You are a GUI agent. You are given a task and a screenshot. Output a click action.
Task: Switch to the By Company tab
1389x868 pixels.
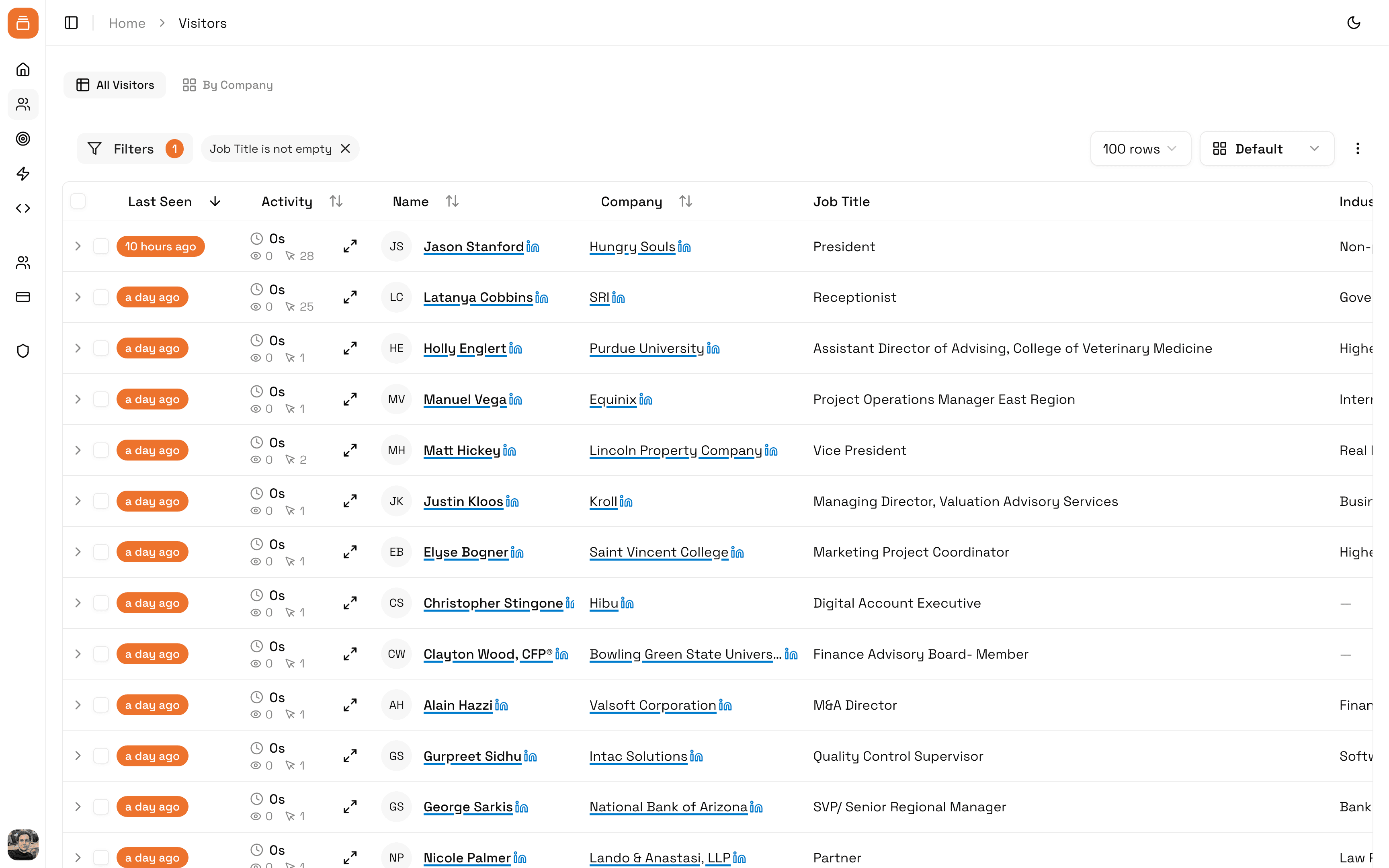tap(227, 85)
